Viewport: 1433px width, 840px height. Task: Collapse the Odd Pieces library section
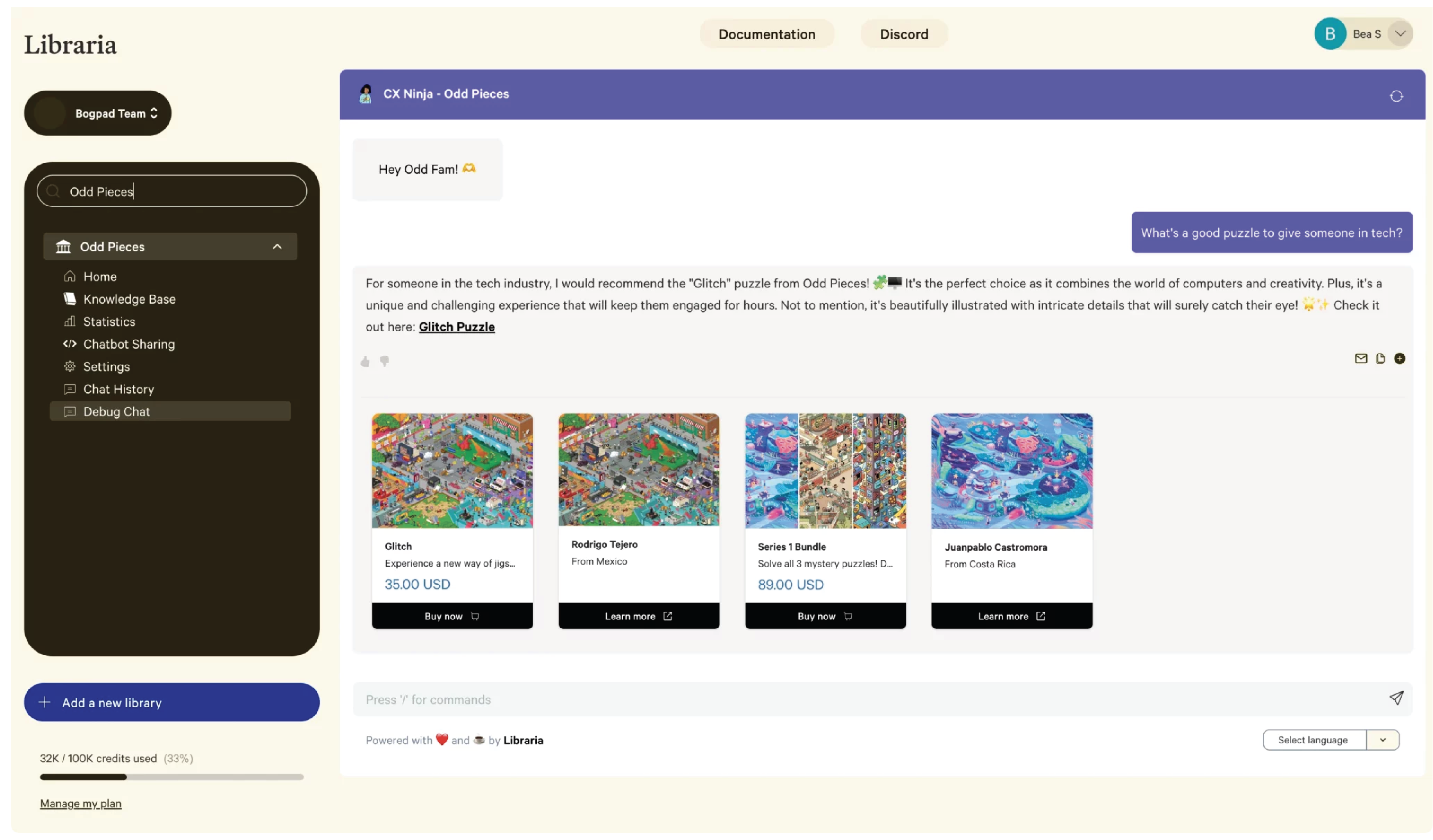point(278,247)
